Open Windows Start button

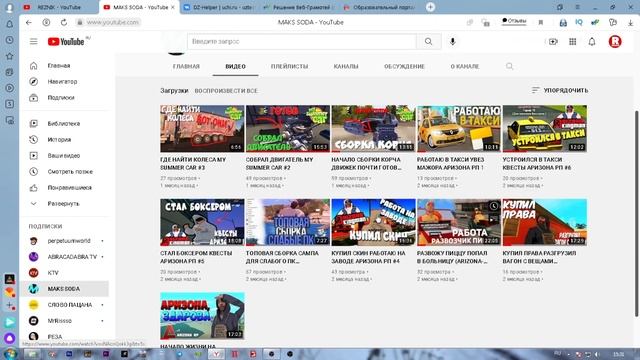point(10,353)
